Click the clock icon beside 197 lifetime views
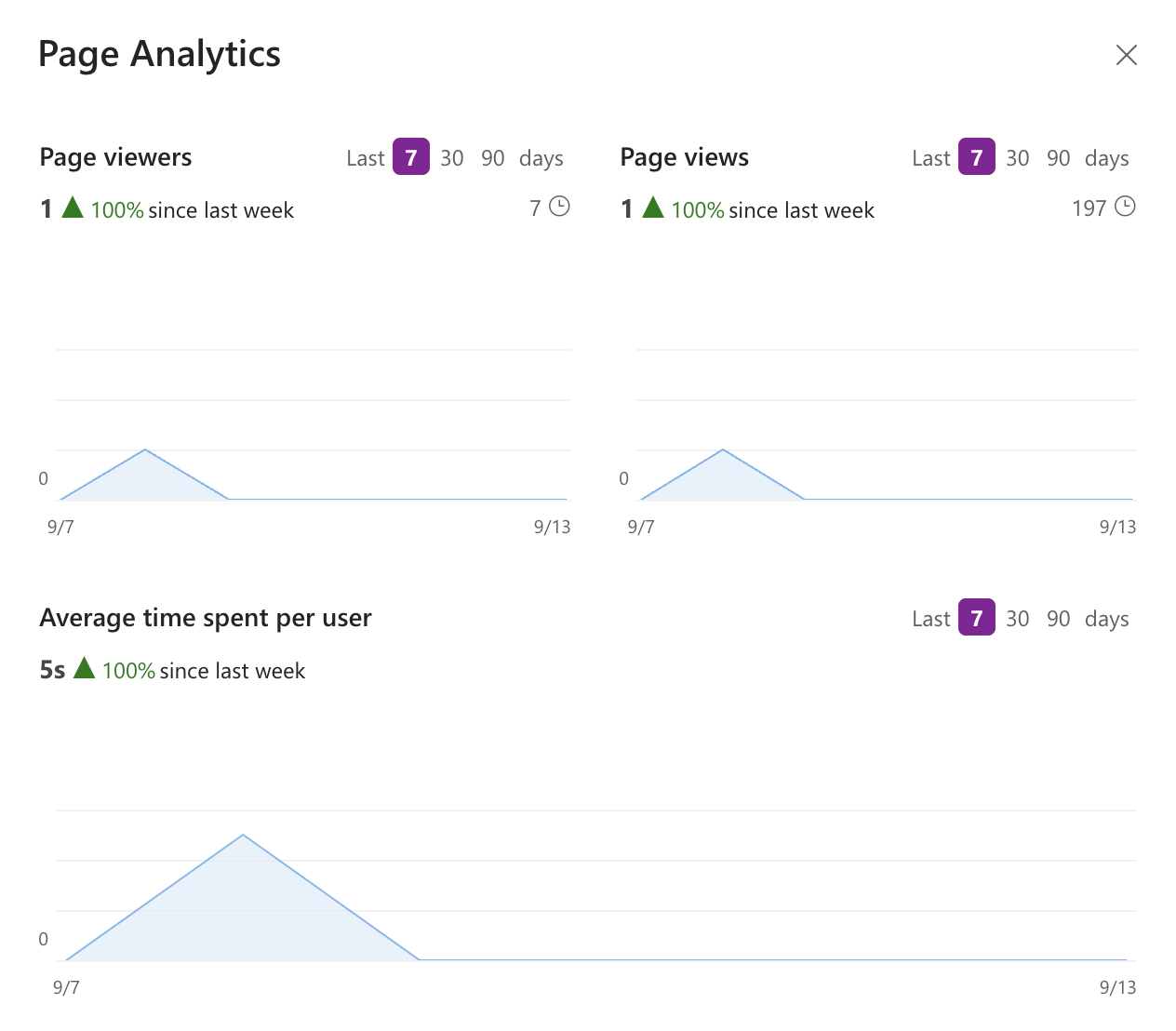The height and width of the screenshot is (1031, 1176). point(1125,207)
